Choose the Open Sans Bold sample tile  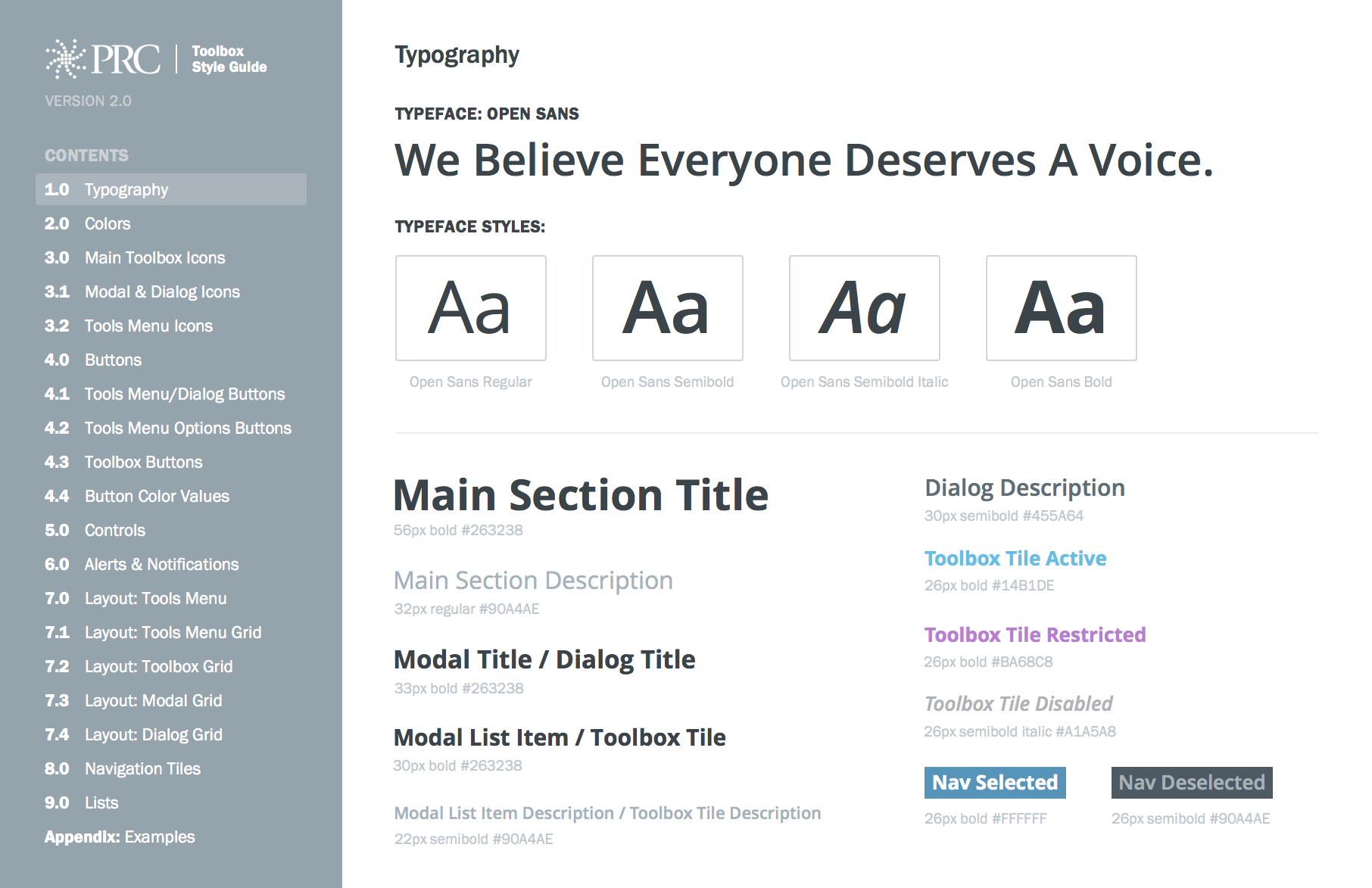click(1061, 308)
